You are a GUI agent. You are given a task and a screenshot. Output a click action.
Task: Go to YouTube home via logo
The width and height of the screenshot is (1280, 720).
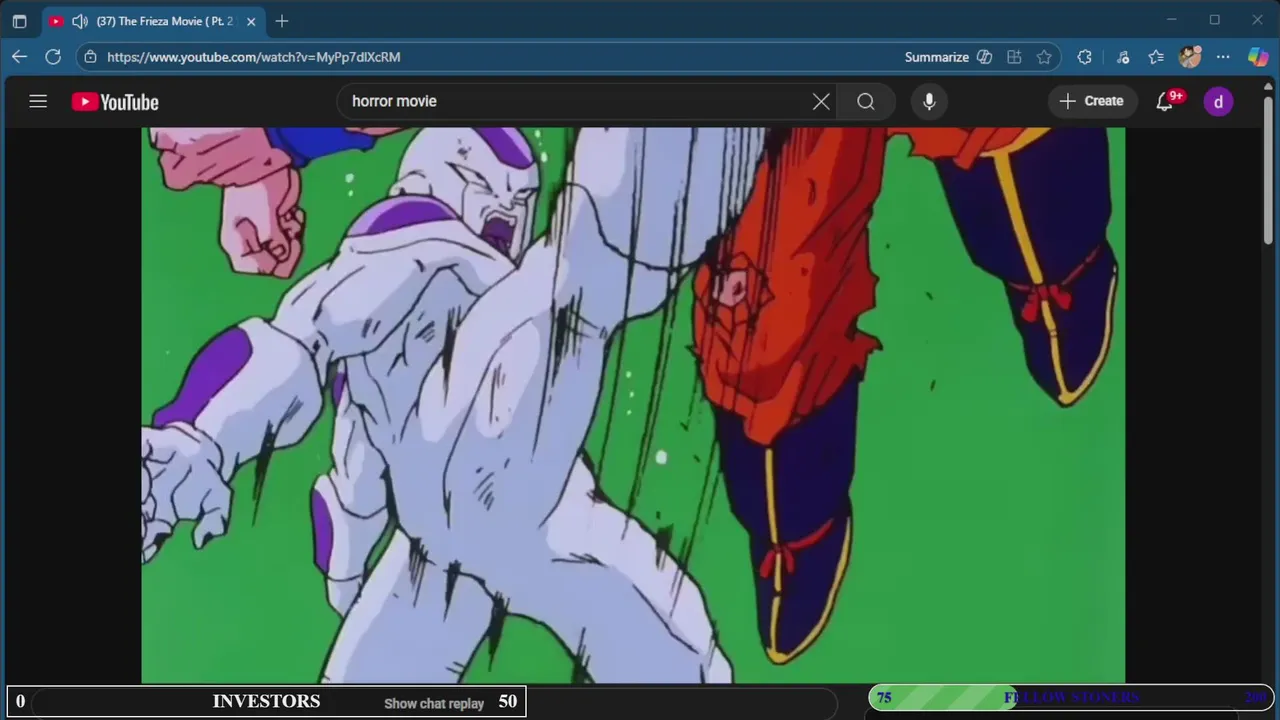point(115,102)
